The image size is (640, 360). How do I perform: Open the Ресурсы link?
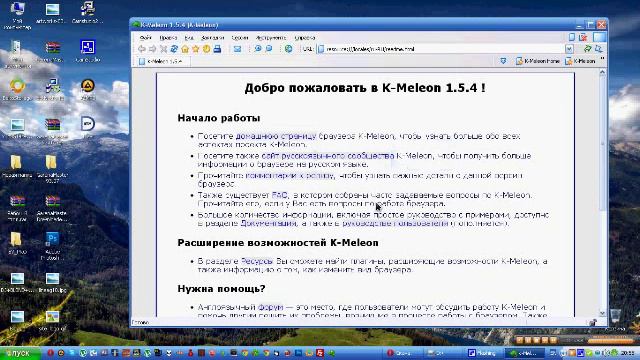point(257,261)
